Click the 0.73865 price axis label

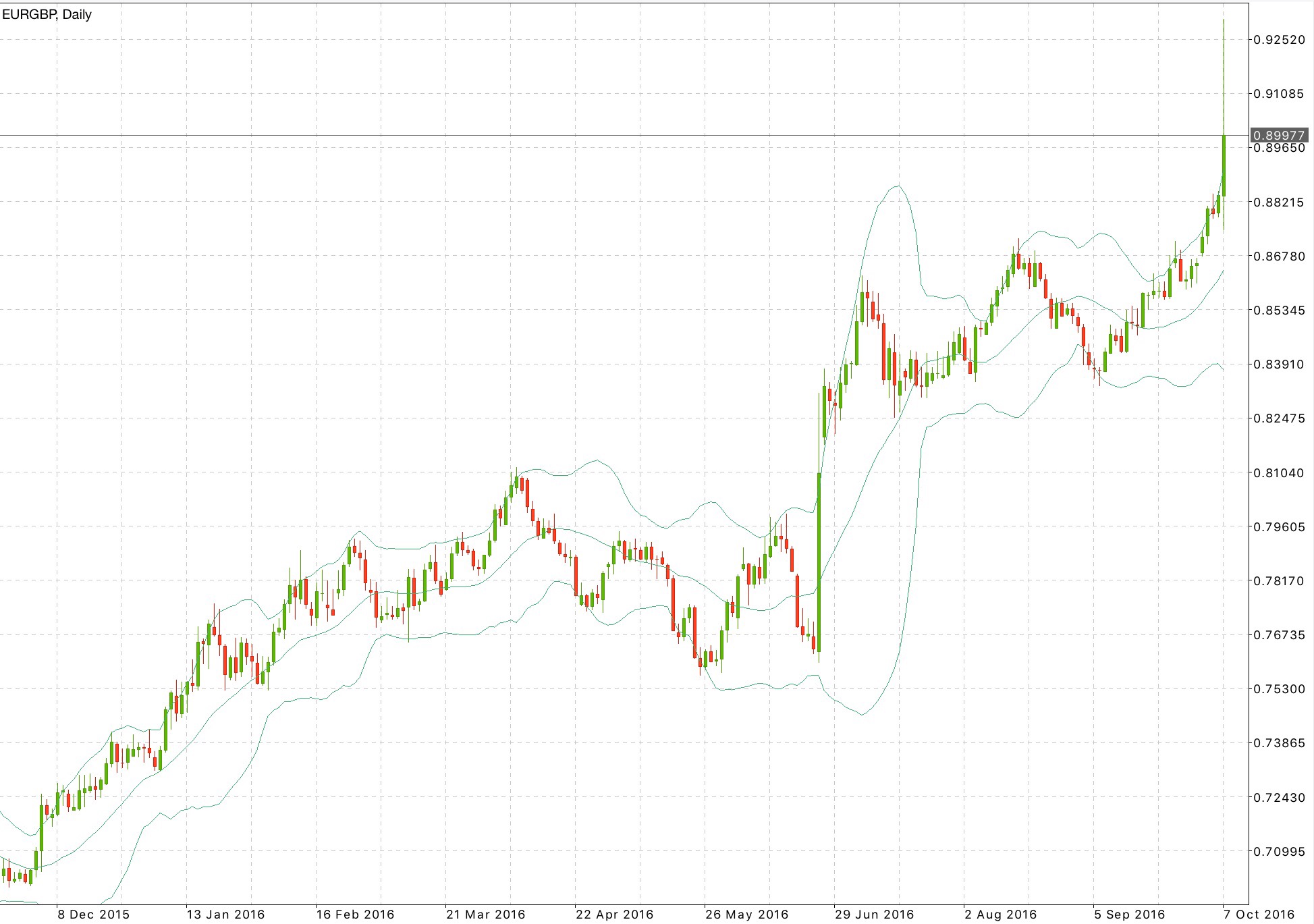(x=1279, y=743)
